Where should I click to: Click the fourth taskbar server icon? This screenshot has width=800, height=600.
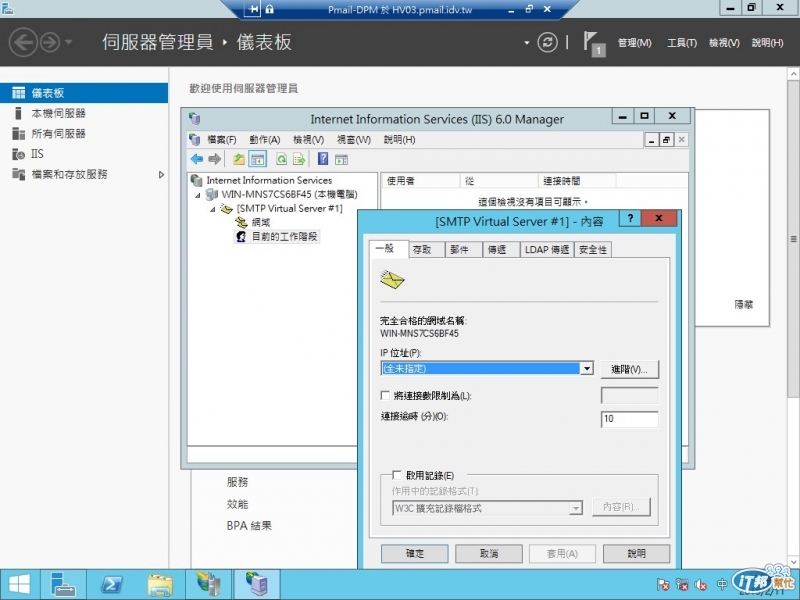tap(208, 585)
